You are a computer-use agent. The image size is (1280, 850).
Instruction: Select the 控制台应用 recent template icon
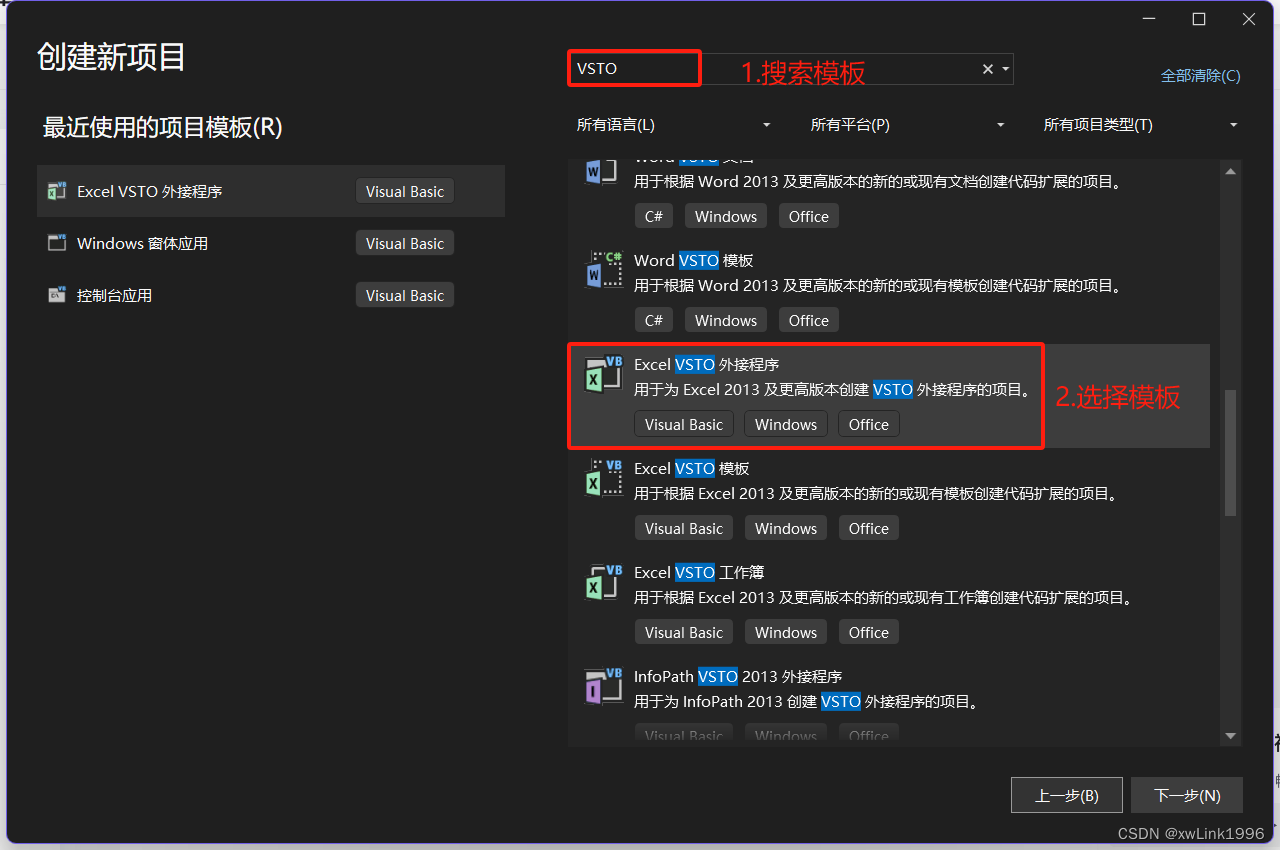click(57, 294)
